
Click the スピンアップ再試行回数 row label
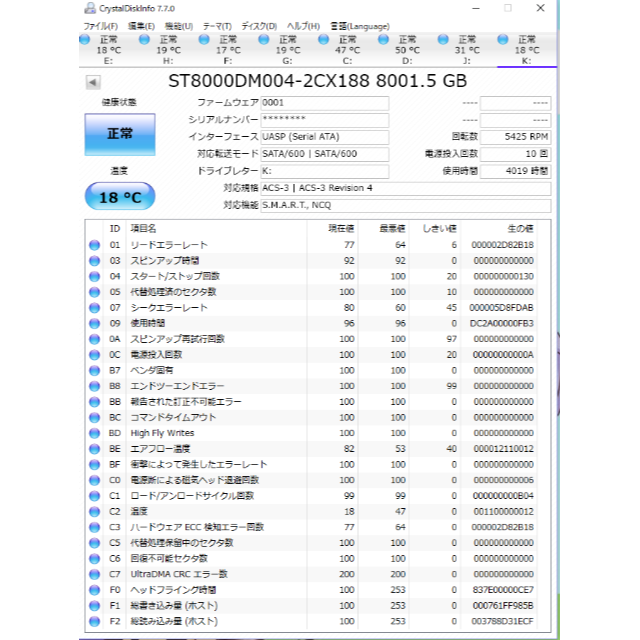pos(178,339)
